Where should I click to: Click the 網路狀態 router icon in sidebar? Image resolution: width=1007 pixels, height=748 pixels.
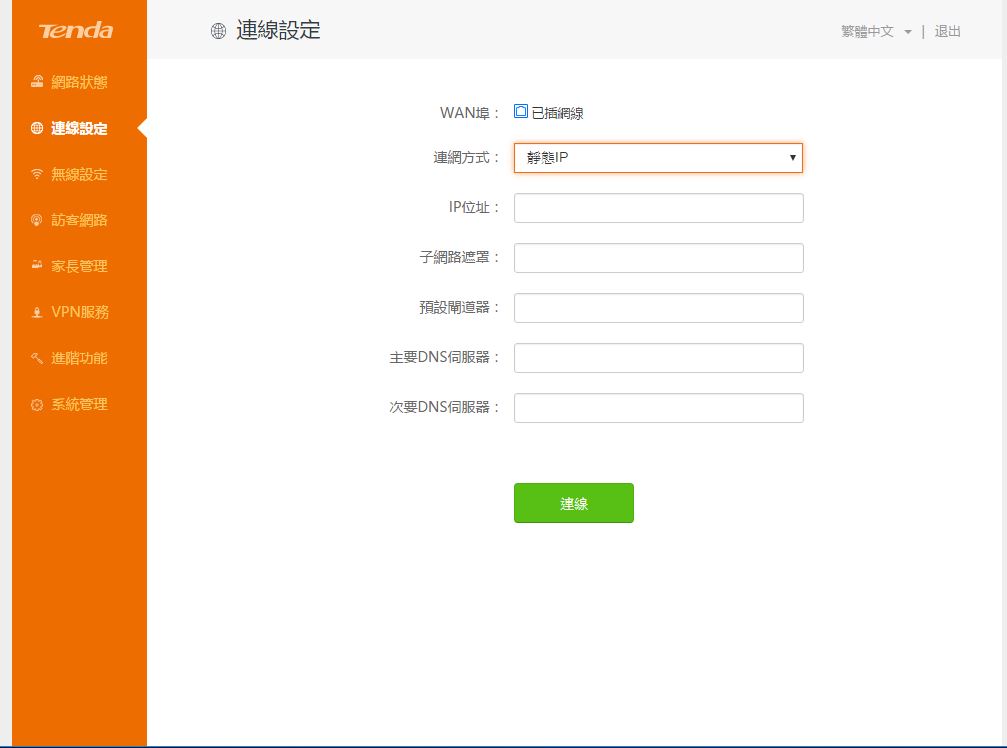coord(37,82)
